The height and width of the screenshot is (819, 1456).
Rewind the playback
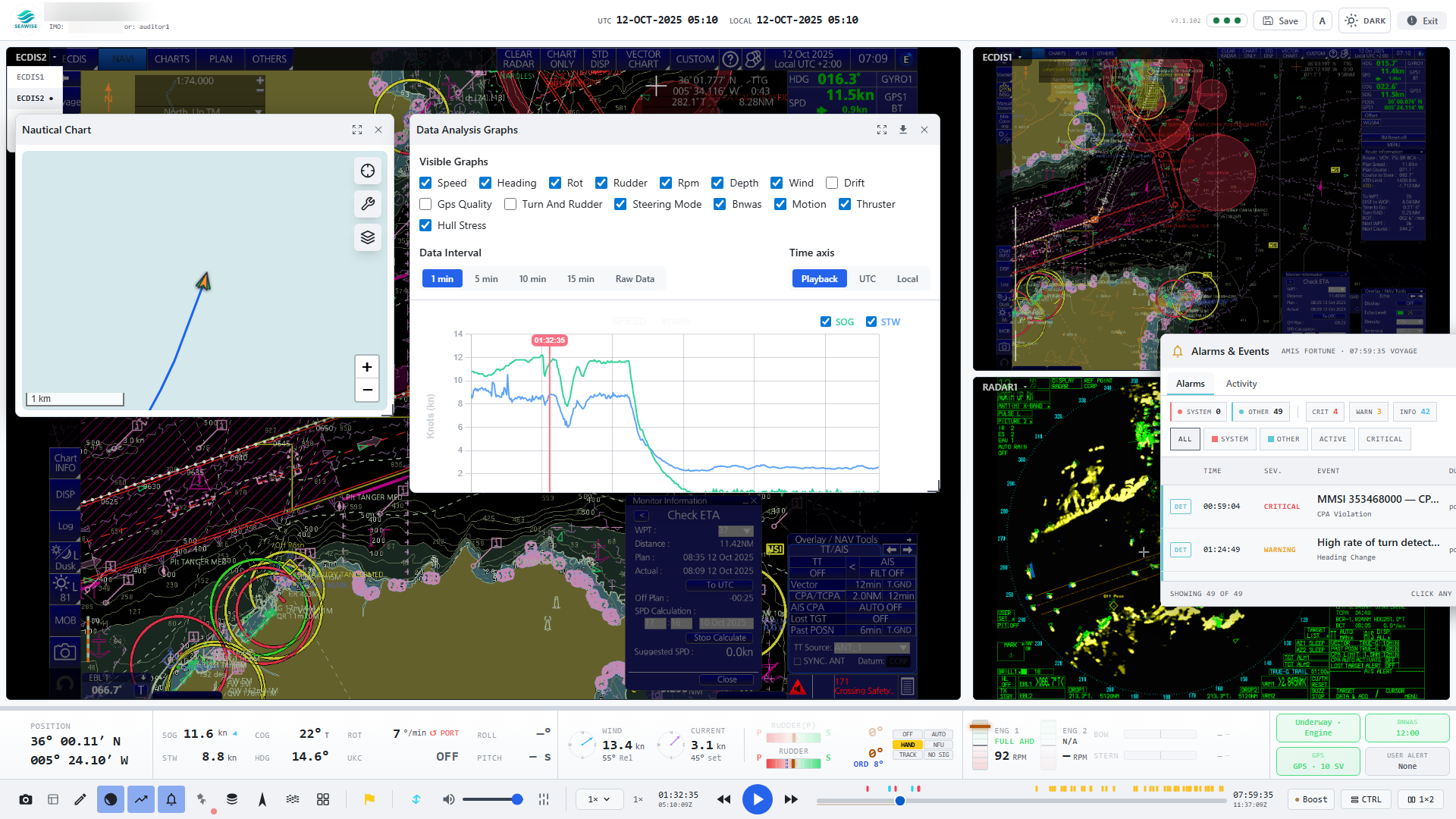pos(724,799)
